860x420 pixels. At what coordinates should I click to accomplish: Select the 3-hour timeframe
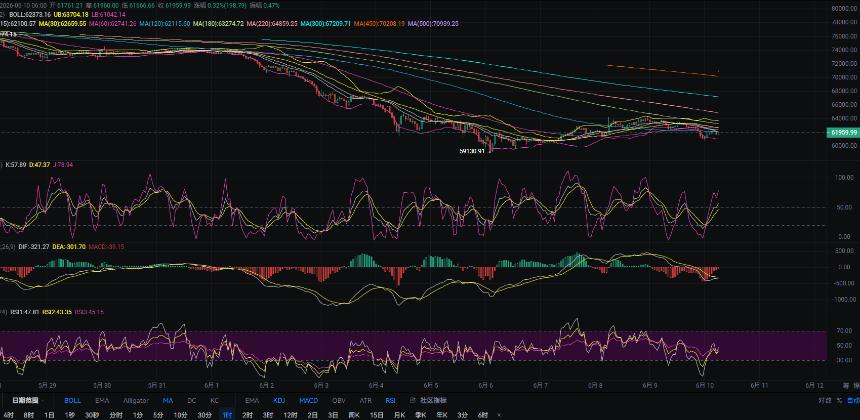(x=267, y=415)
